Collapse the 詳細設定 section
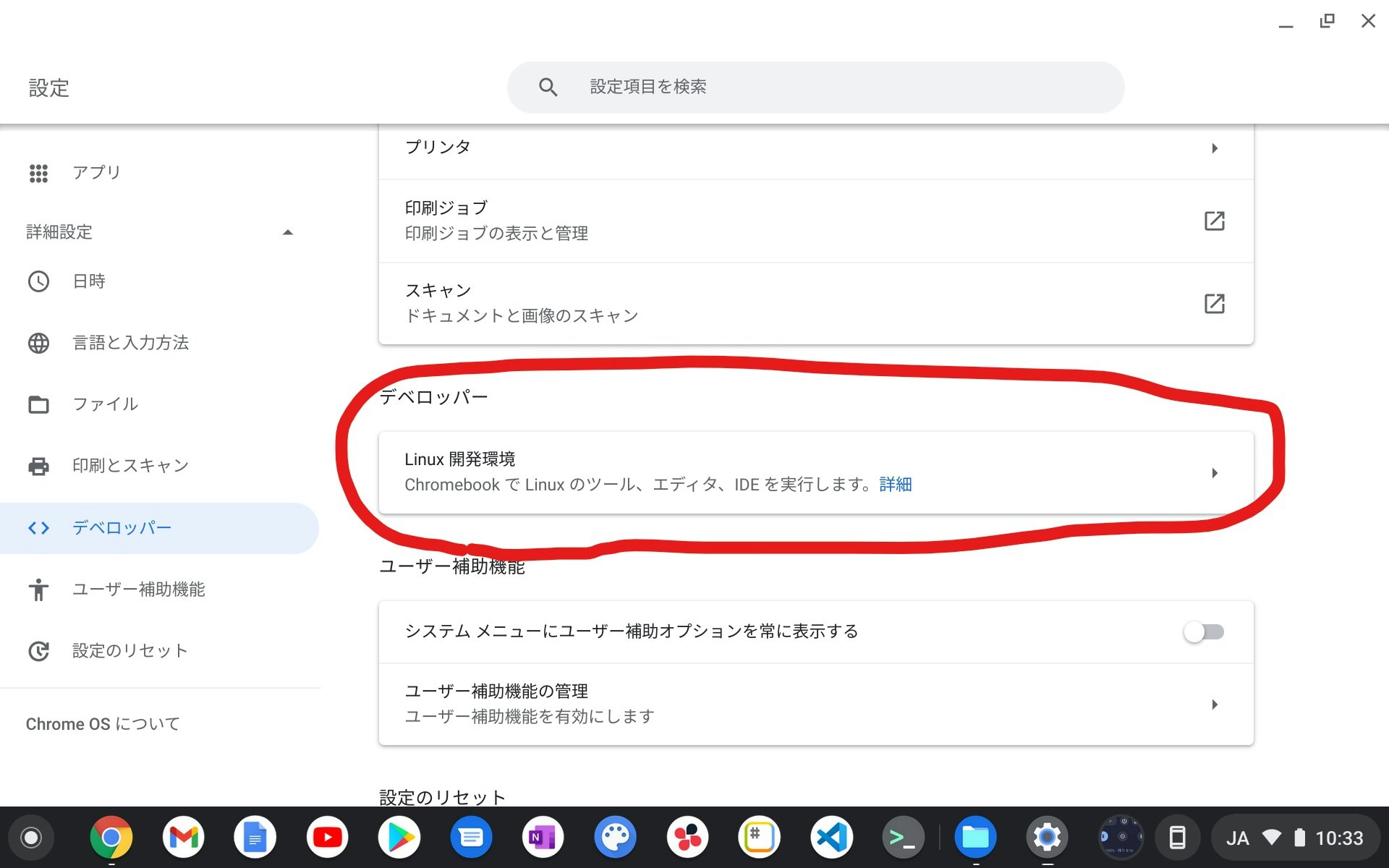The height and width of the screenshot is (868, 1389). [288, 232]
